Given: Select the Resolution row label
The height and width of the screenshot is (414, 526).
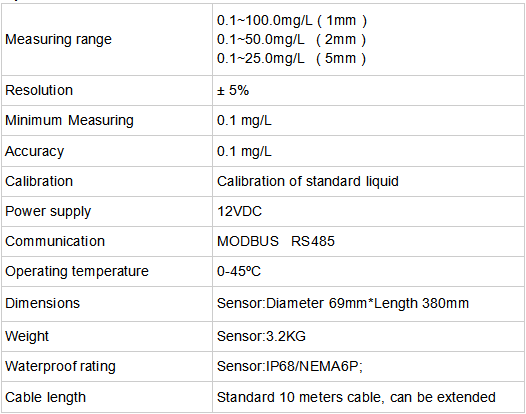Looking at the screenshot, I should pos(39,90).
